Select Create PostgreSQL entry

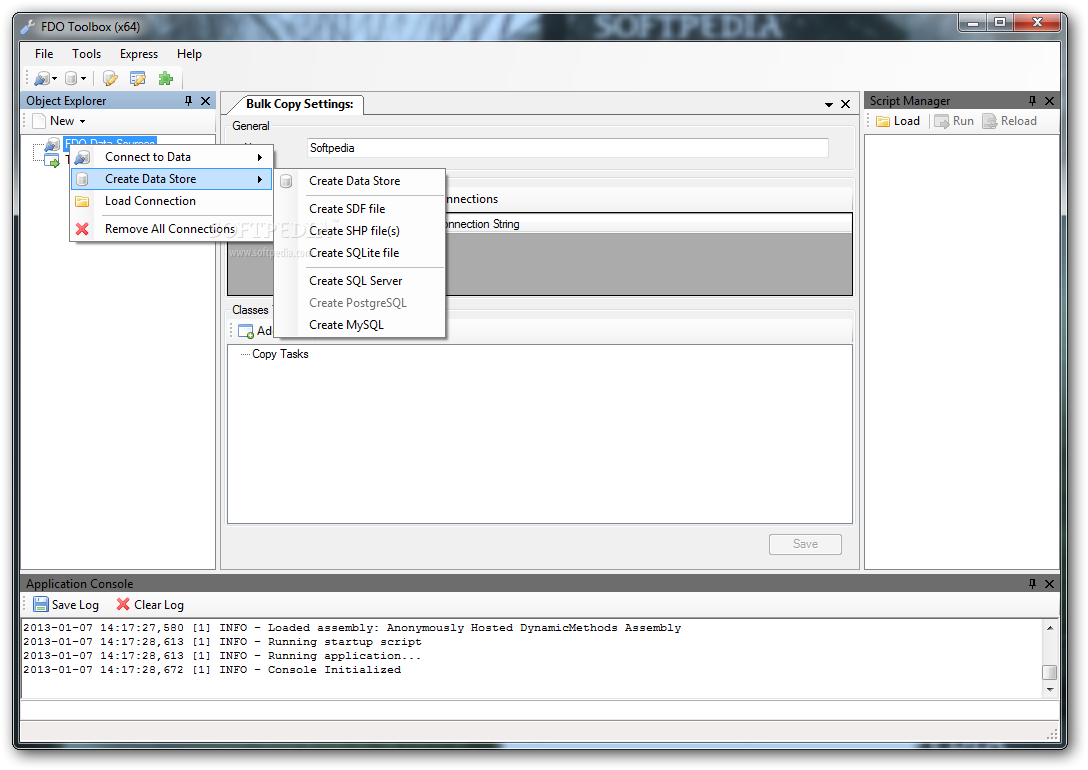[359, 303]
